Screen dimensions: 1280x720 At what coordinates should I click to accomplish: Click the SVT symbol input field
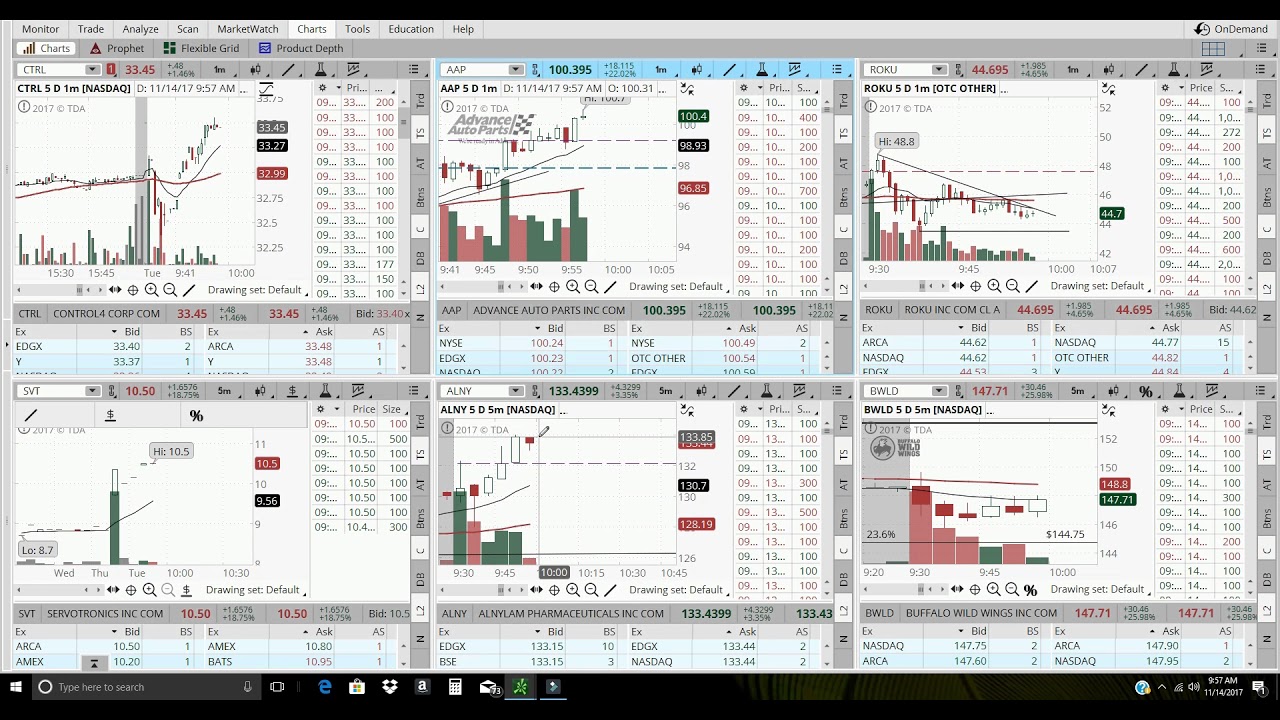[x=52, y=391]
